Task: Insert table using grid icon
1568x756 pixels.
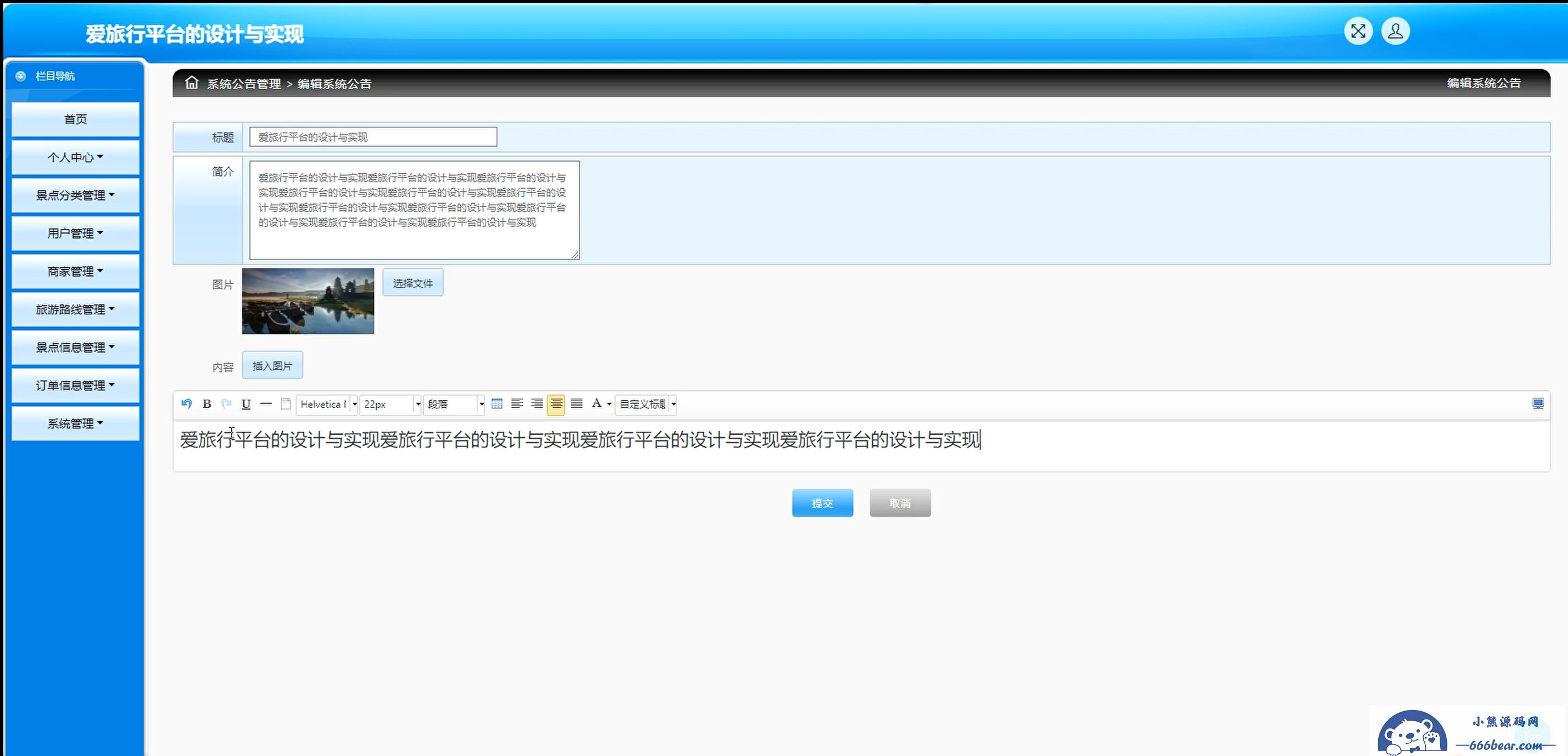Action: 497,404
